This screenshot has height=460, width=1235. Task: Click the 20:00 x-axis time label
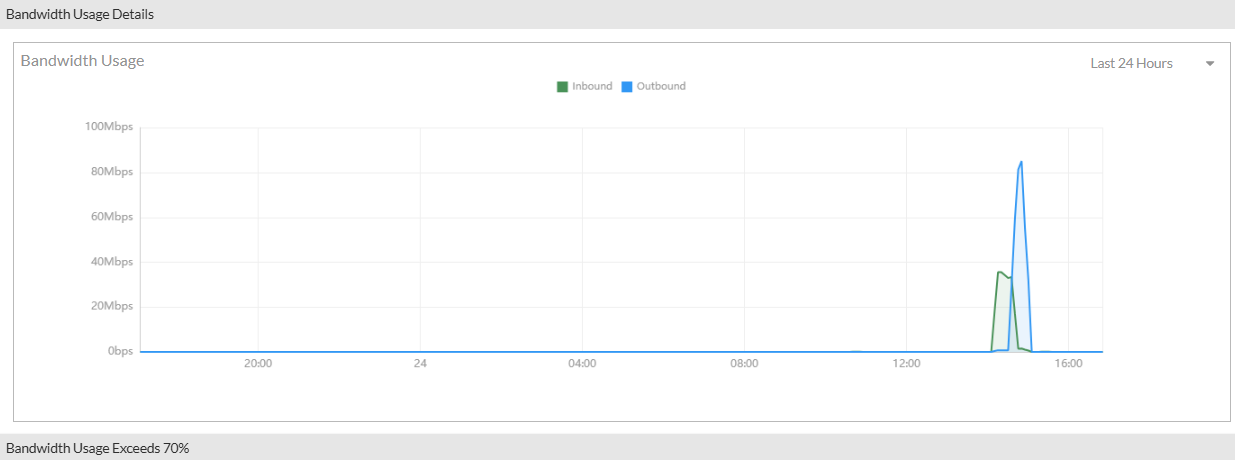tap(258, 364)
